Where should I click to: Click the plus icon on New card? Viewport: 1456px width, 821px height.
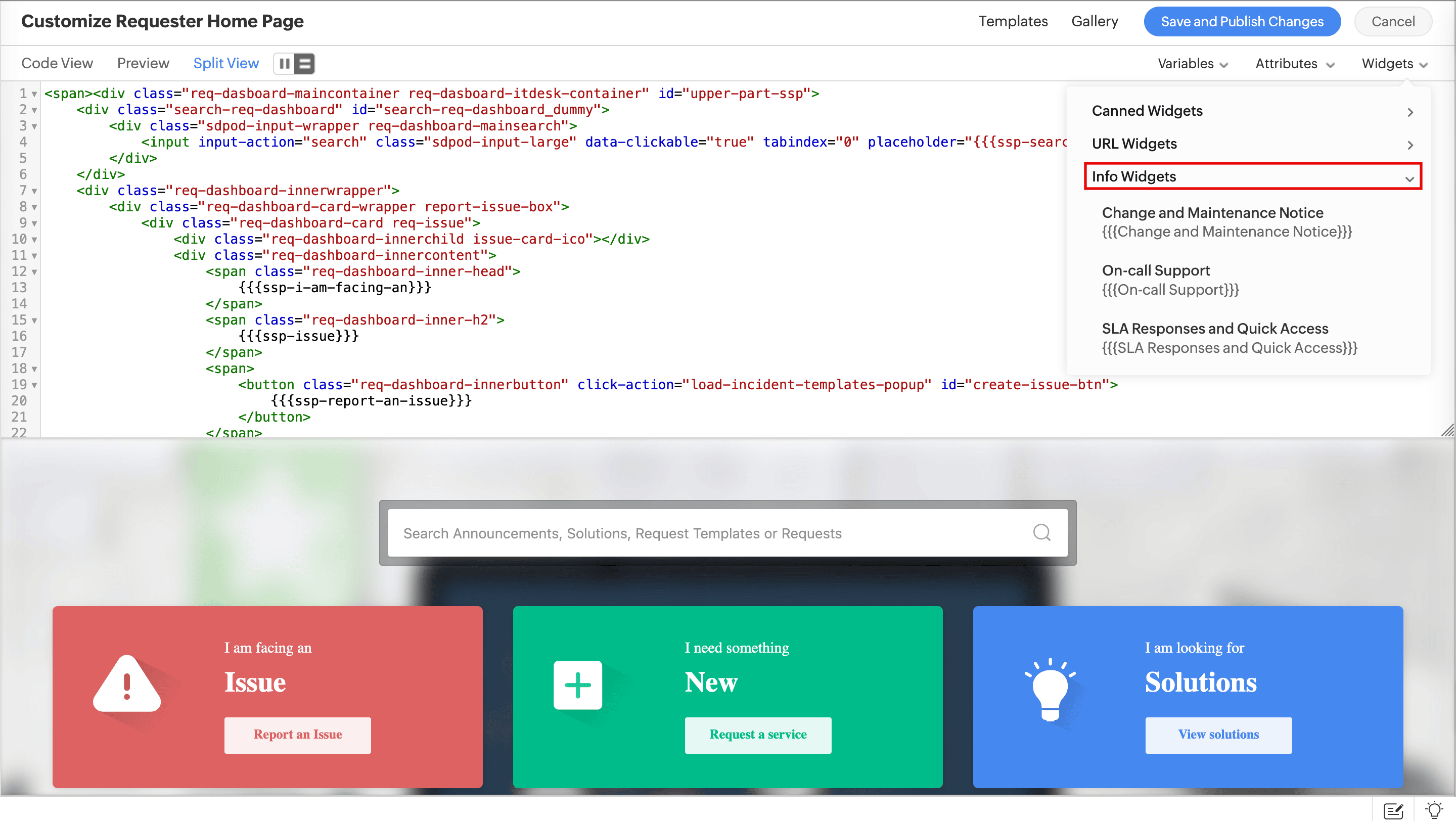tap(578, 685)
